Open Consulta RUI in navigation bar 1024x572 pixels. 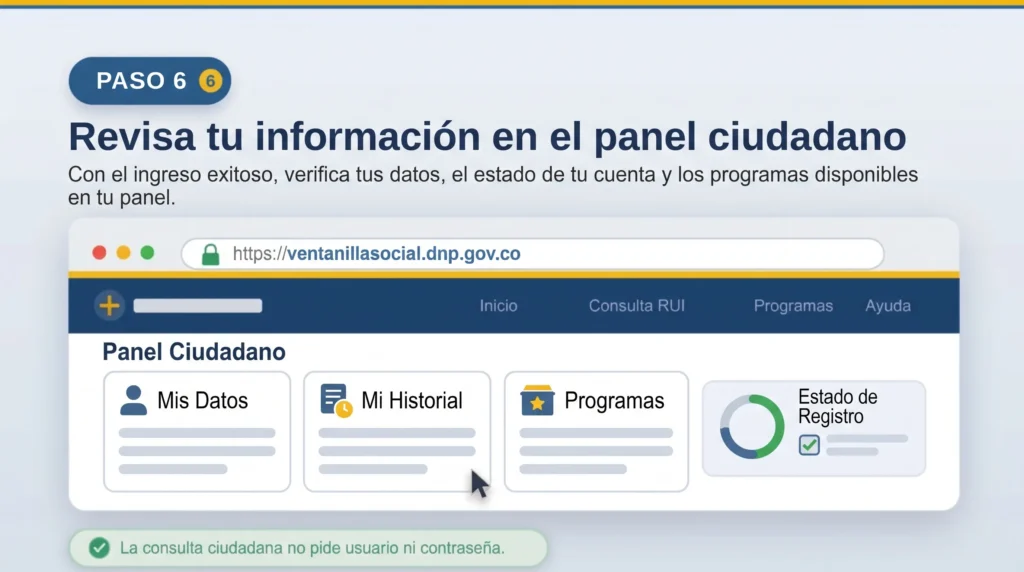pyautogui.click(x=637, y=306)
